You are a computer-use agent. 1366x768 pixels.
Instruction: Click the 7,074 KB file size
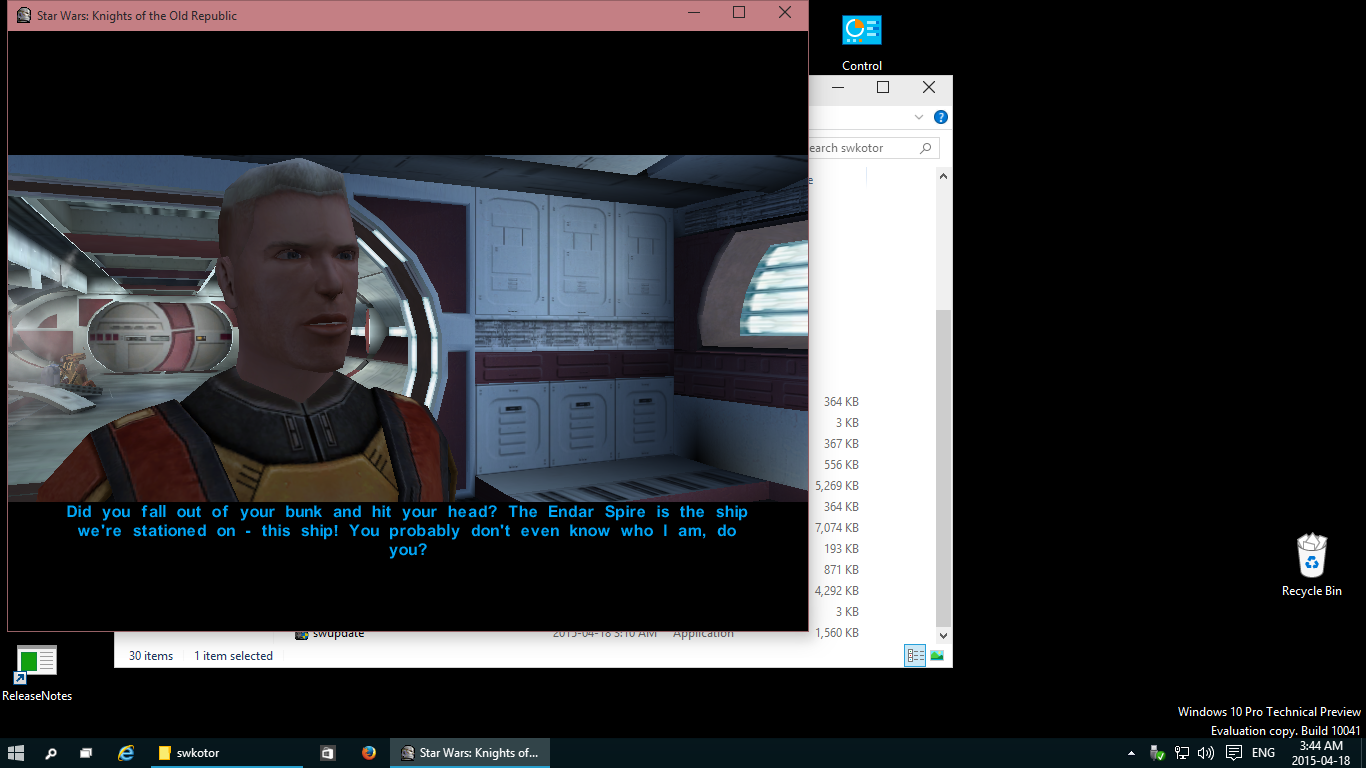click(x=837, y=528)
